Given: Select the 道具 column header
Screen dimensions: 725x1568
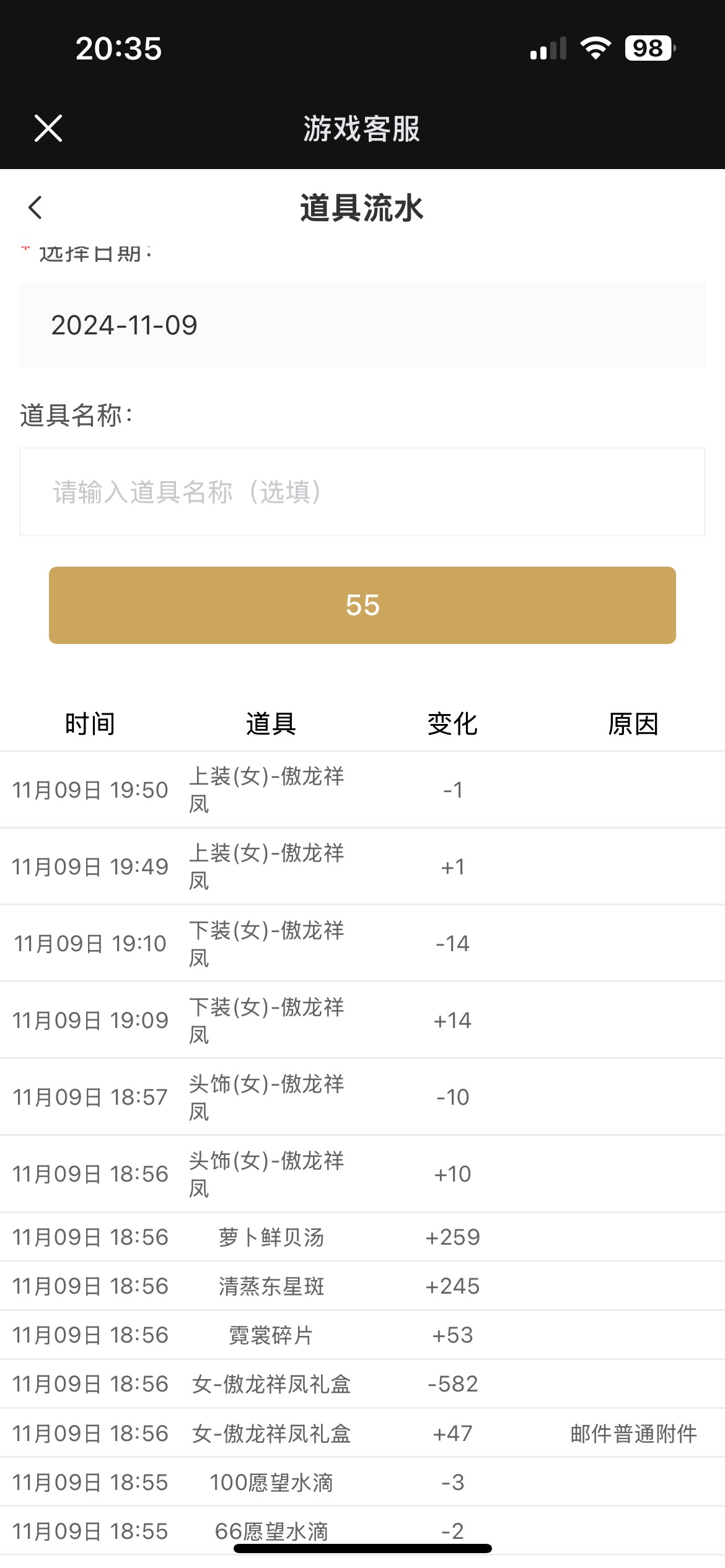Looking at the screenshot, I should pyautogui.click(x=271, y=723).
